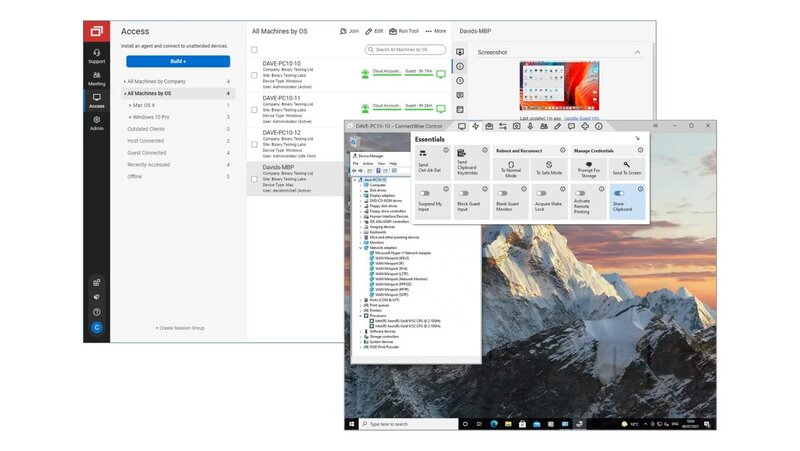Open the Admin section in the sidebar
This screenshot has height=451, width=800.
[x=96, y=123]
